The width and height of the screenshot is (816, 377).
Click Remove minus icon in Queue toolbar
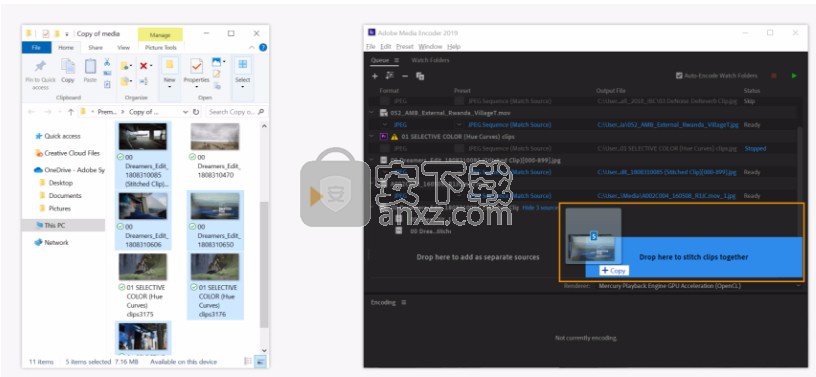(405, 76)
